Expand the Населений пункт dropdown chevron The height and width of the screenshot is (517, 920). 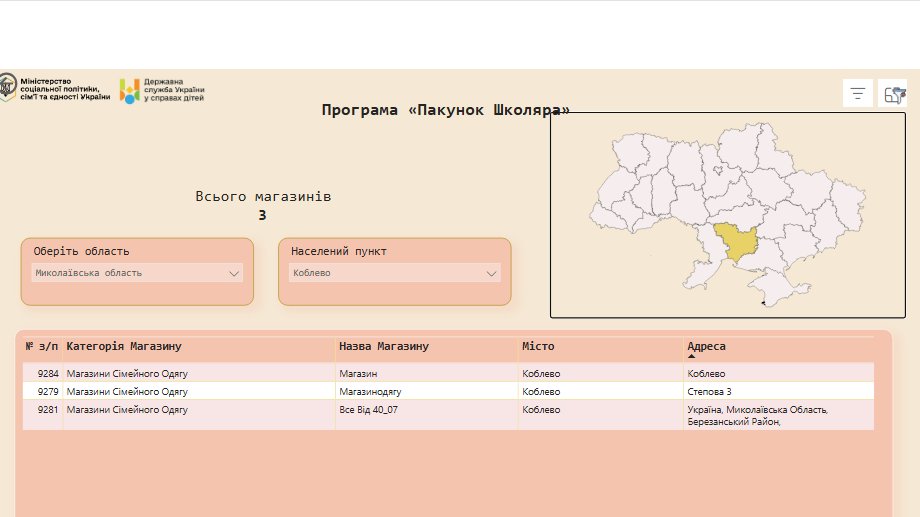click(x=492, y=273)
